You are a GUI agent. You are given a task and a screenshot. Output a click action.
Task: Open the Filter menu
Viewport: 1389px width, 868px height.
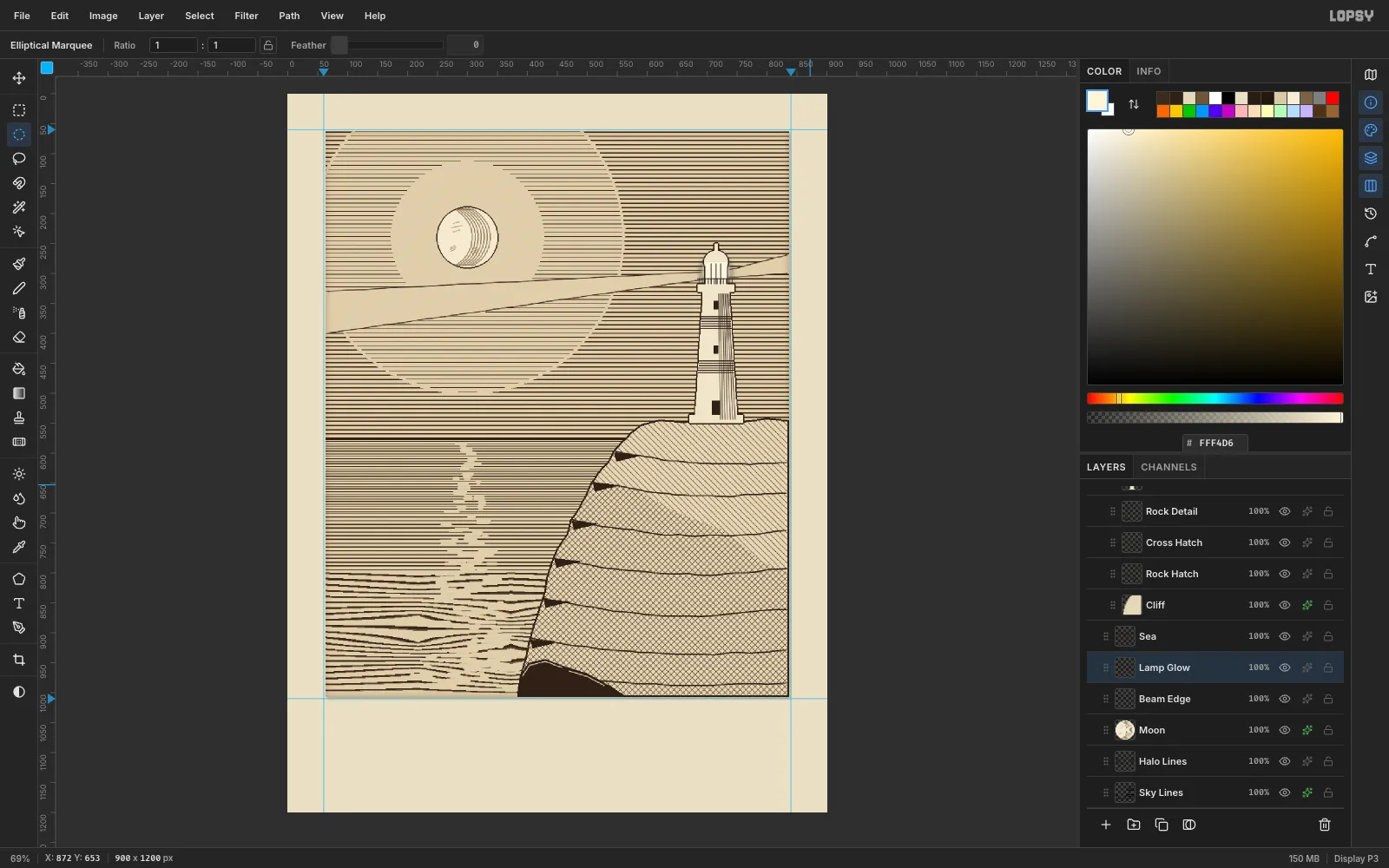247,16
